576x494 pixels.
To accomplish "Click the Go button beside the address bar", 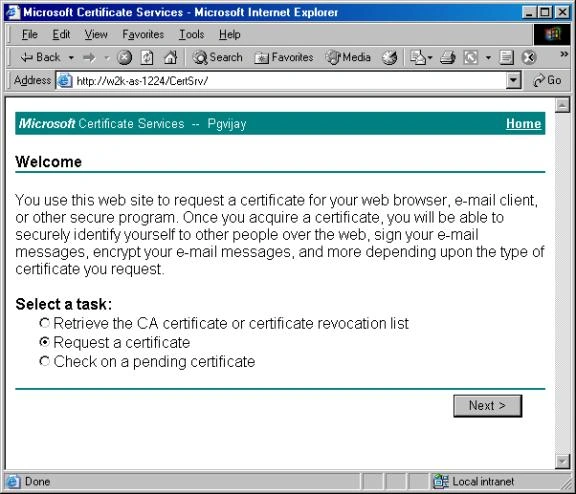I will [547, 80].
